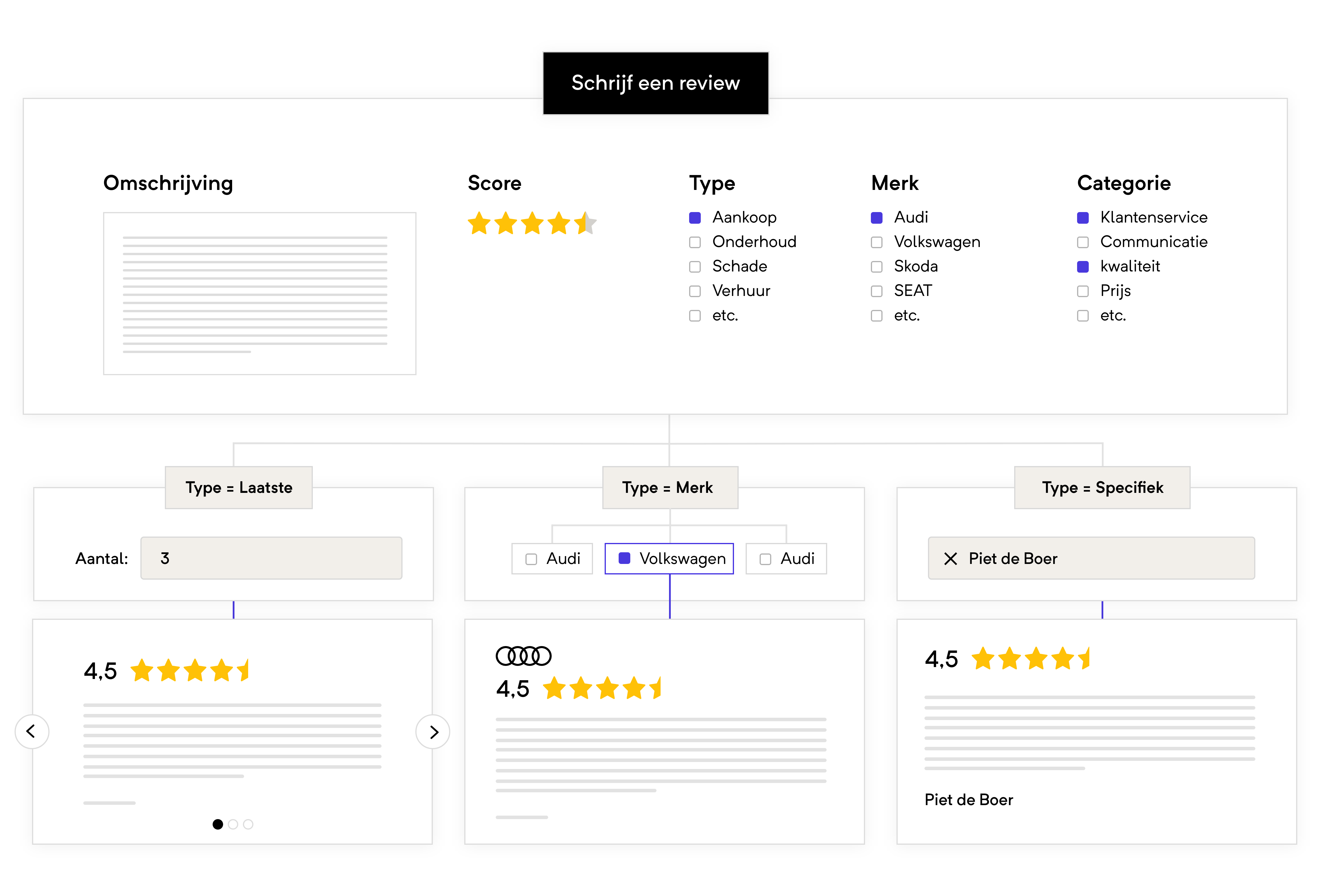Check the etc. checkbox under Merk

coord(876,315)
